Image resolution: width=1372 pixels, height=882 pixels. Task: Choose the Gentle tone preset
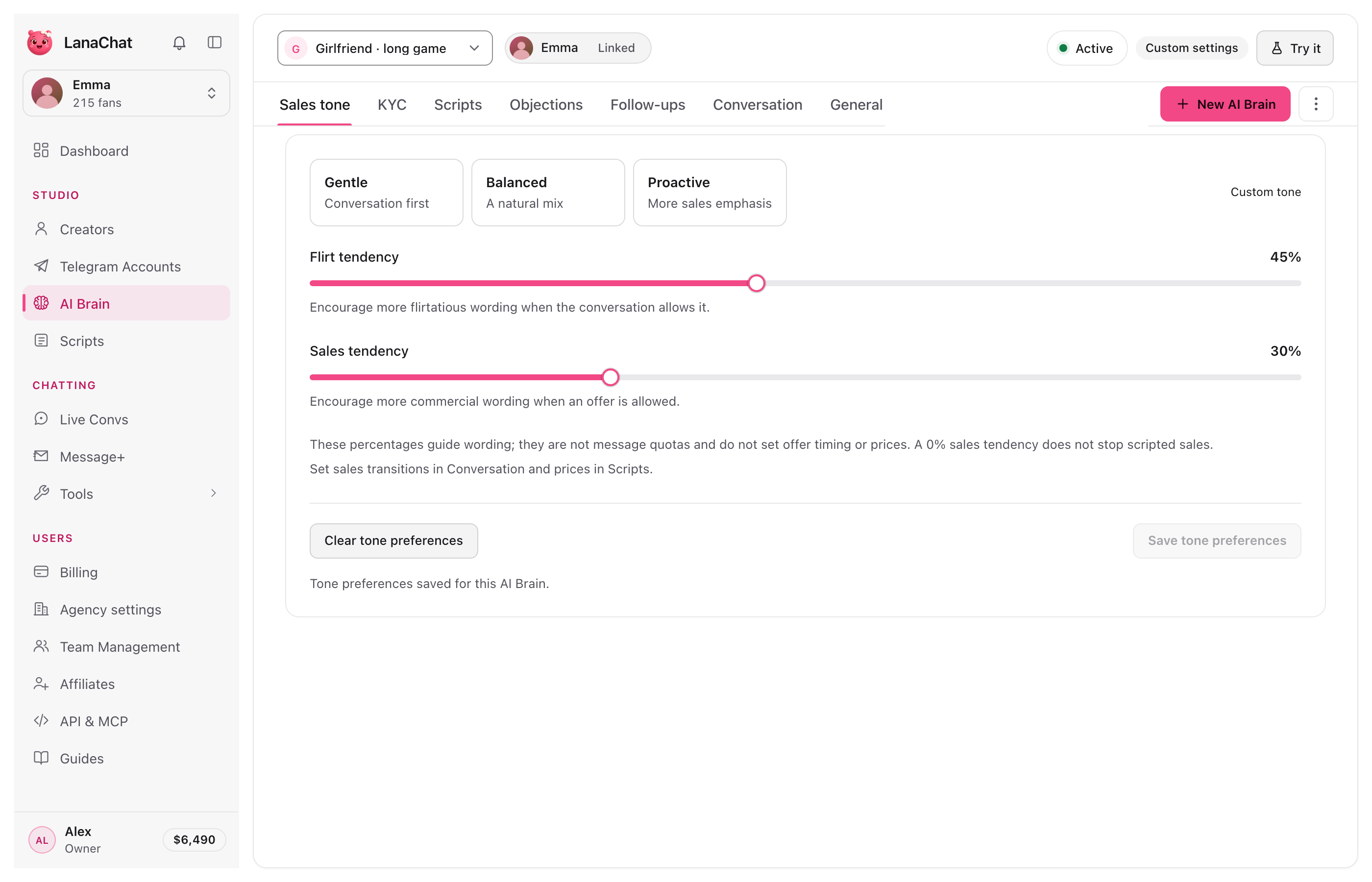click(x=387, y=193)
